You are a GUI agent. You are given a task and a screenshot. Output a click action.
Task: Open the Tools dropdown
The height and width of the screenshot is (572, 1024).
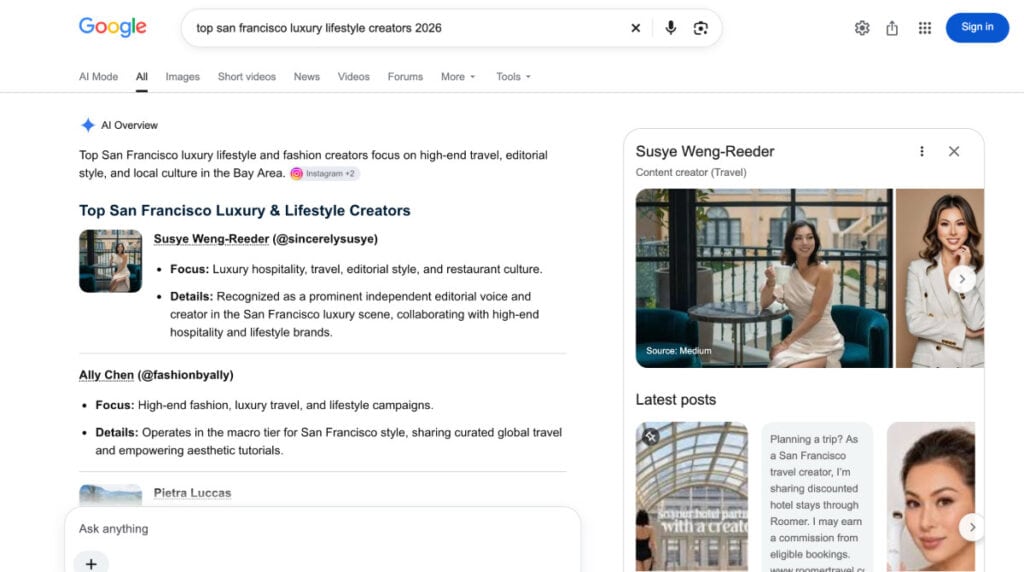click(513, 76)
